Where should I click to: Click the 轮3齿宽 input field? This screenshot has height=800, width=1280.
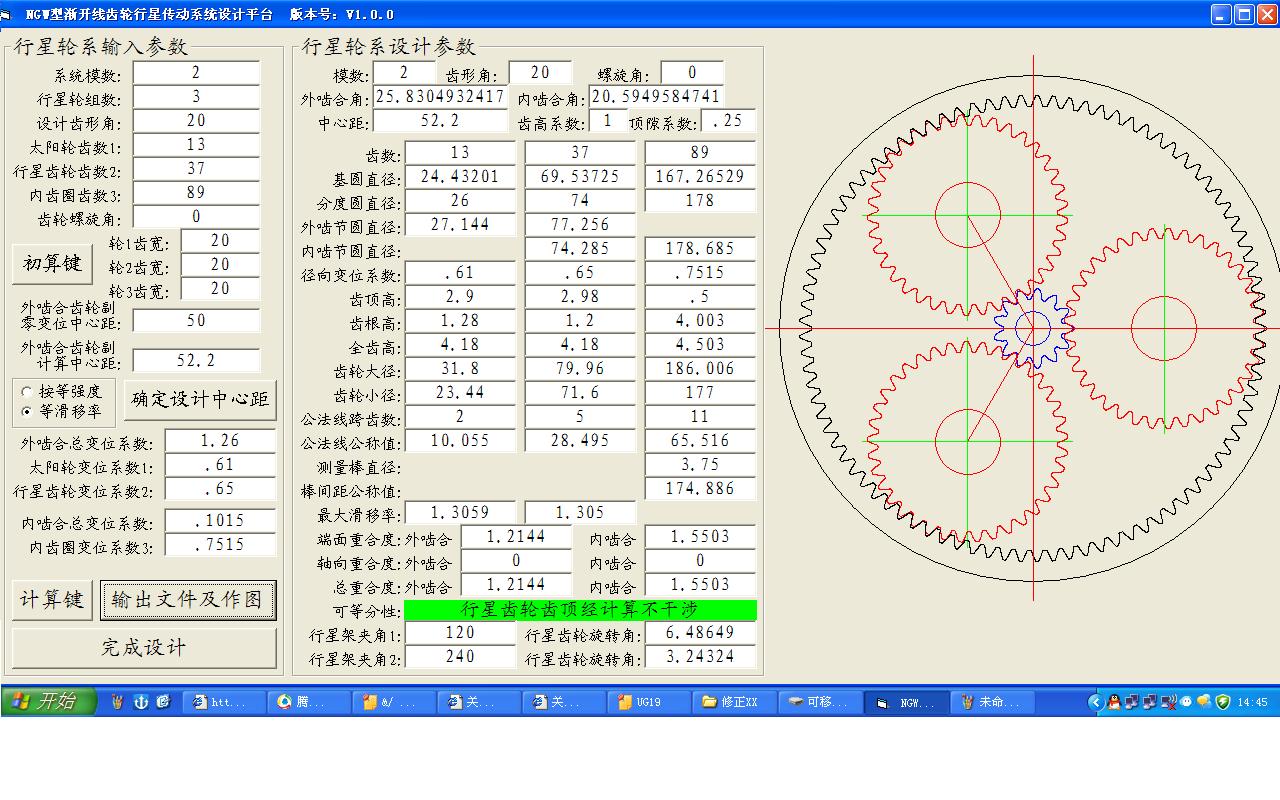tap(220, 289)
